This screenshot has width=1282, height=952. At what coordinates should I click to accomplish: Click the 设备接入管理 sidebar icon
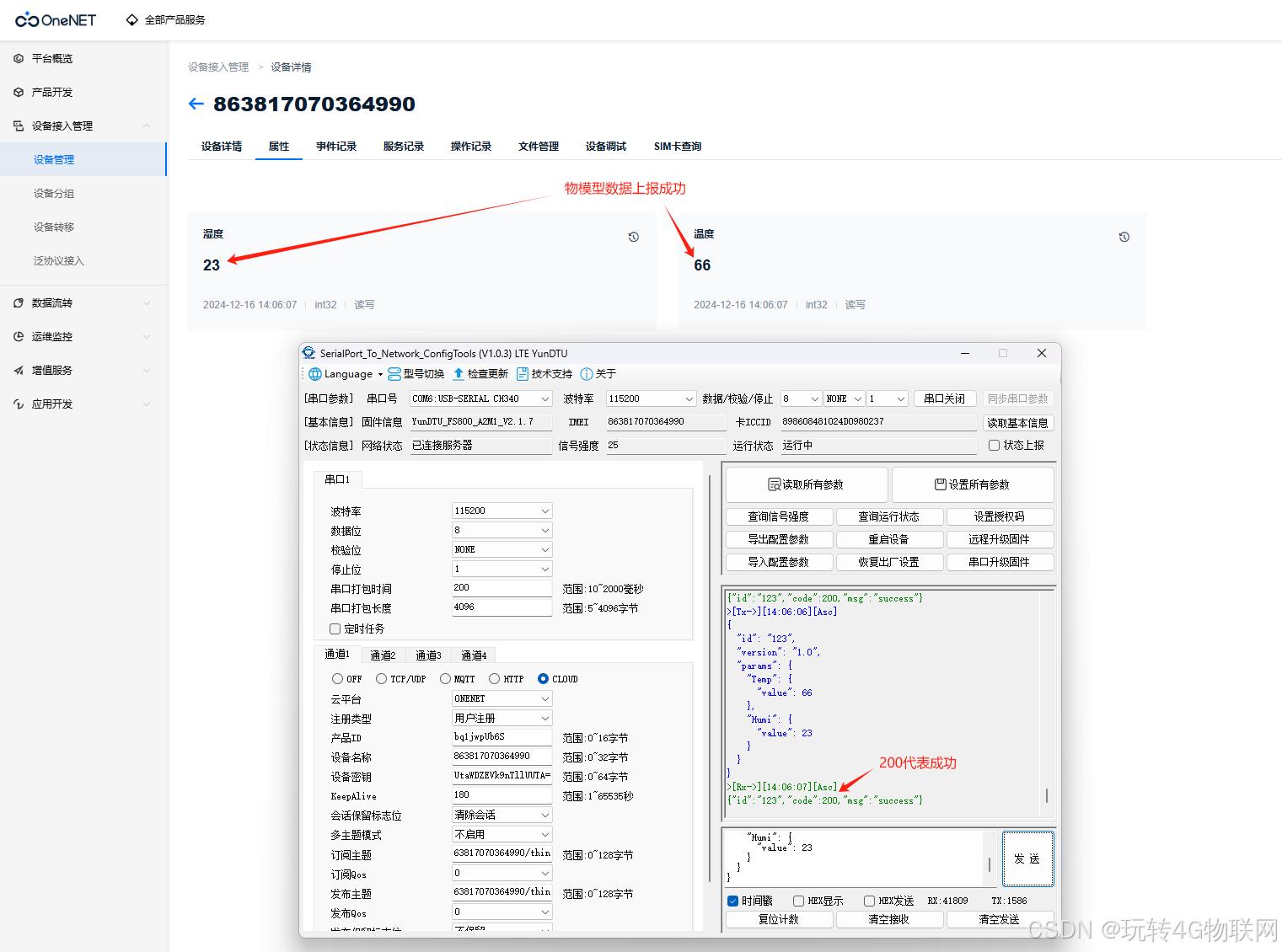[19, 126]
